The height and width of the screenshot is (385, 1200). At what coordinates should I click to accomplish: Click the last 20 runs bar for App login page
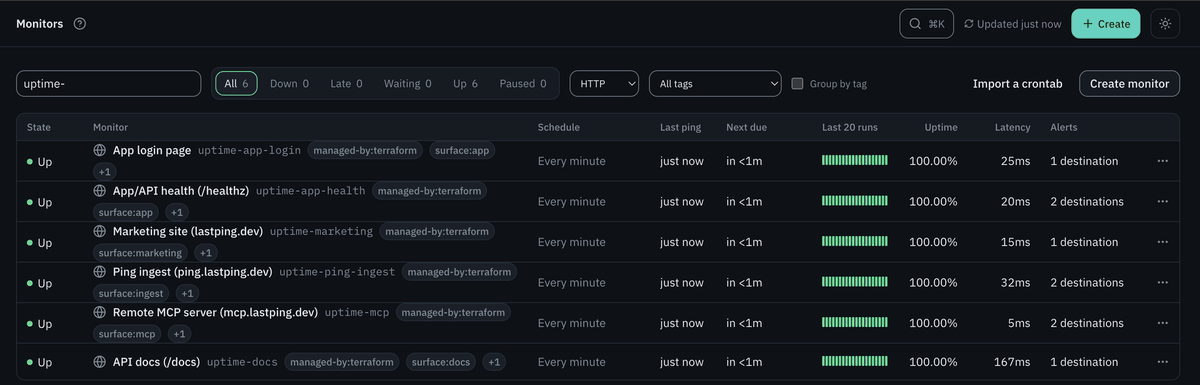(x=855, y=161)
